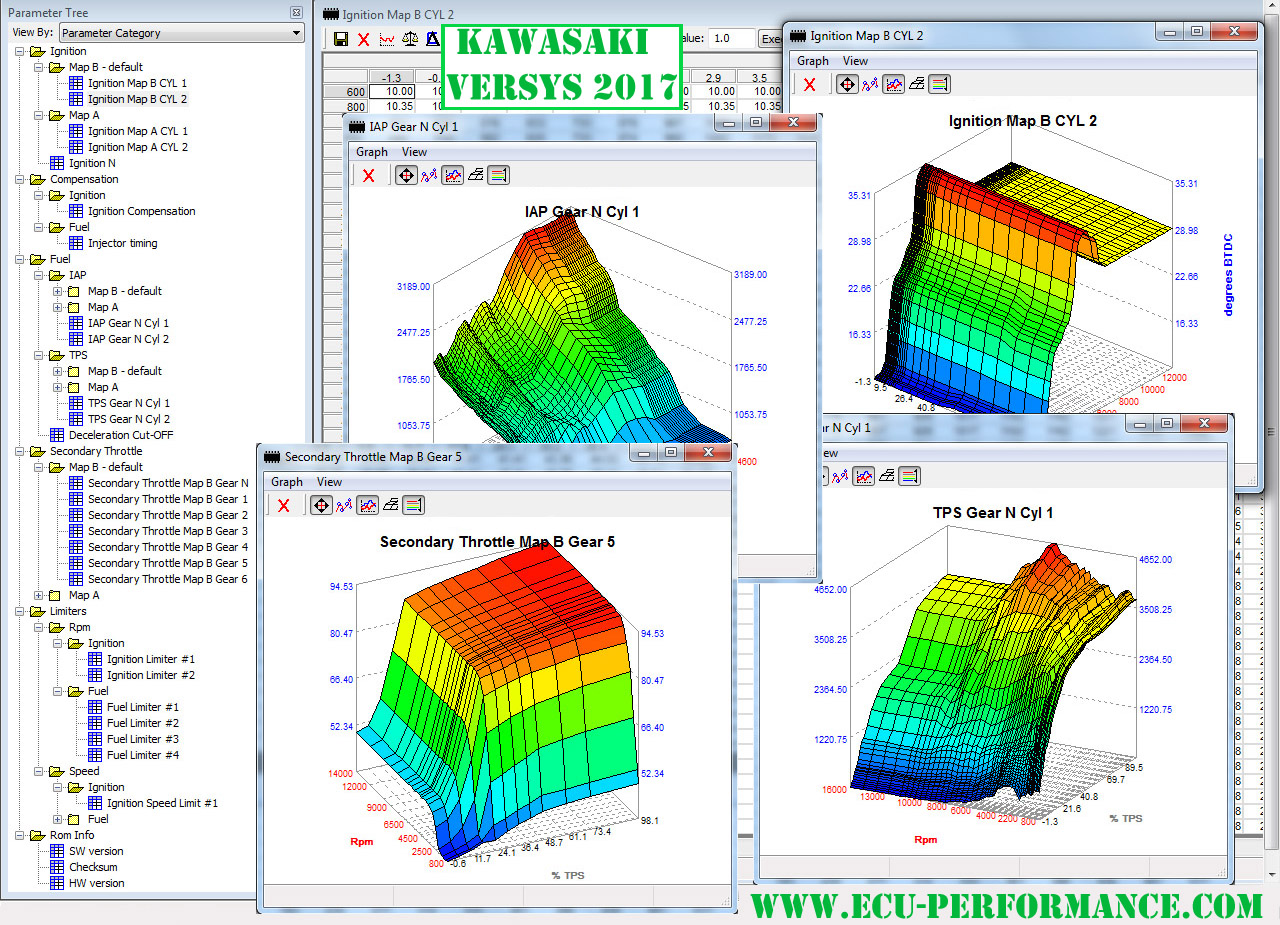Click the balance scale icon in main toolbar

click(x=410, y=39)
